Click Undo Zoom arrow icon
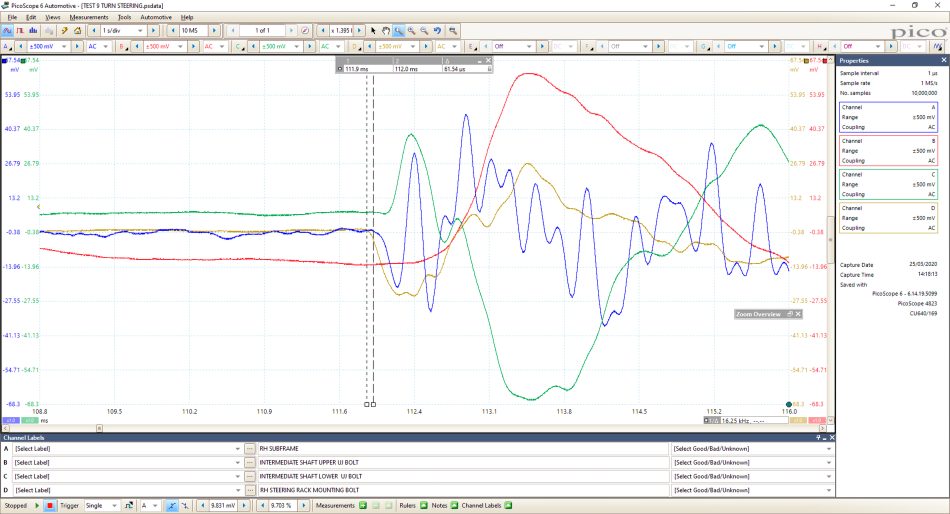The image size is (950, 514). [437, 30]
